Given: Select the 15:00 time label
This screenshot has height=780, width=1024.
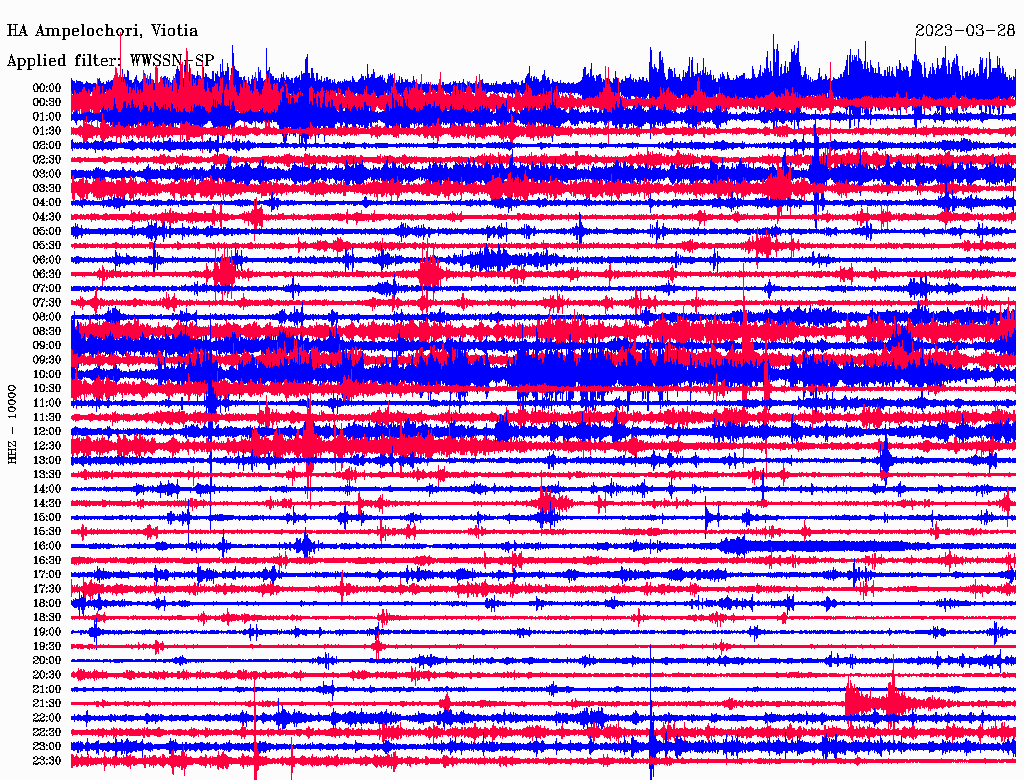Looking at the screenshot, I should pyautogui.click(x=47, y=517).
